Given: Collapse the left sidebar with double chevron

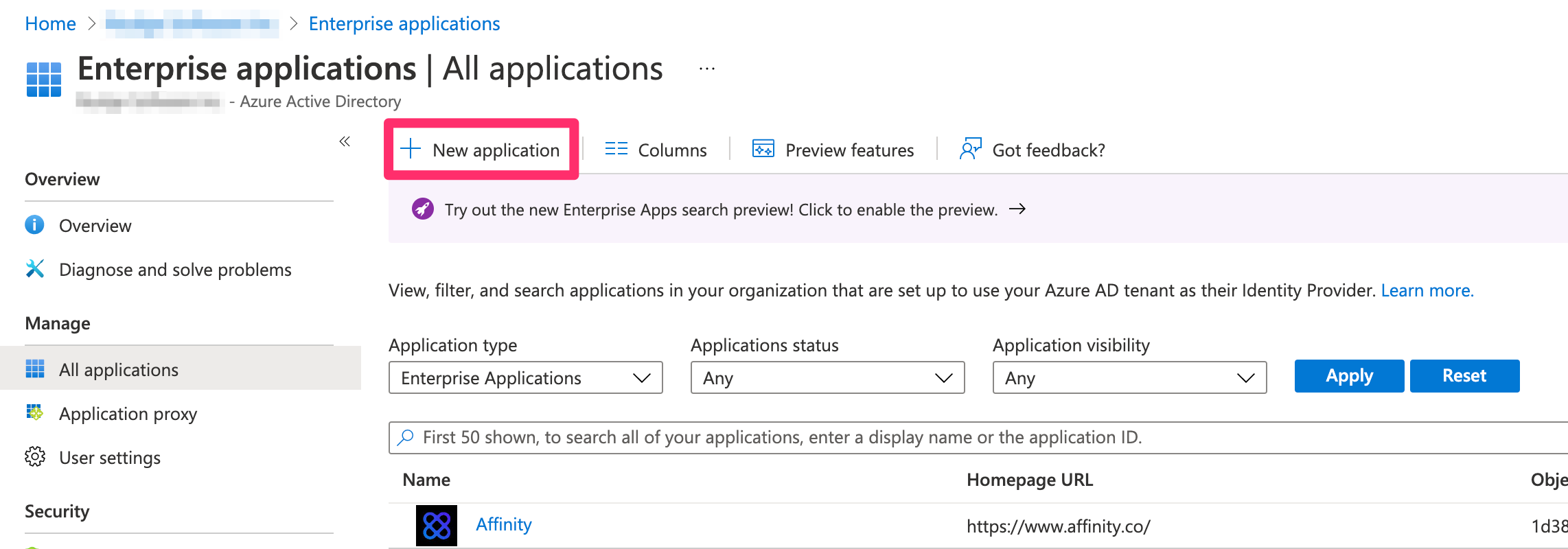Looking at the screenshot, I should click(345, 141).
